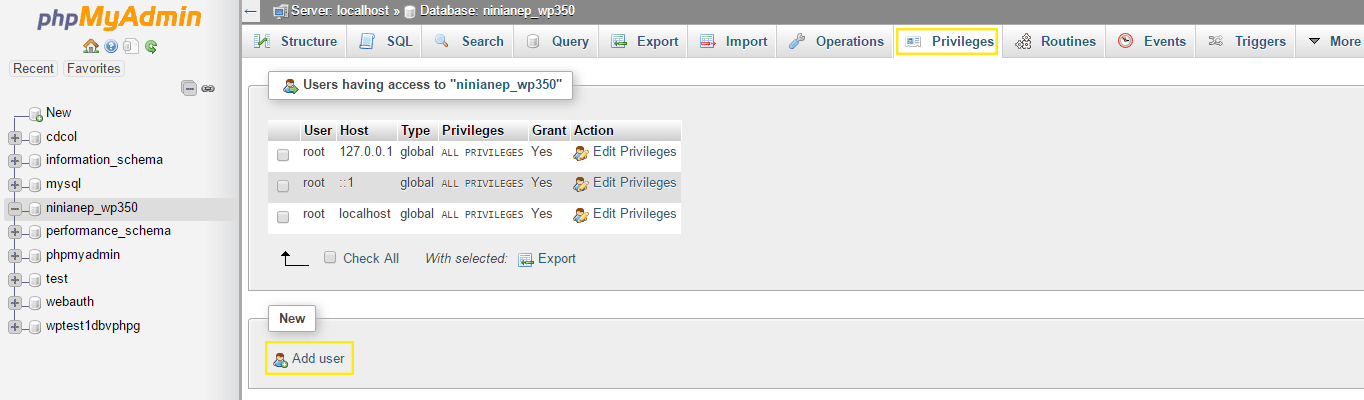Collapse the ninianep_wp350 database node
The image size is (1364, 400).
[x=15, y=208]
